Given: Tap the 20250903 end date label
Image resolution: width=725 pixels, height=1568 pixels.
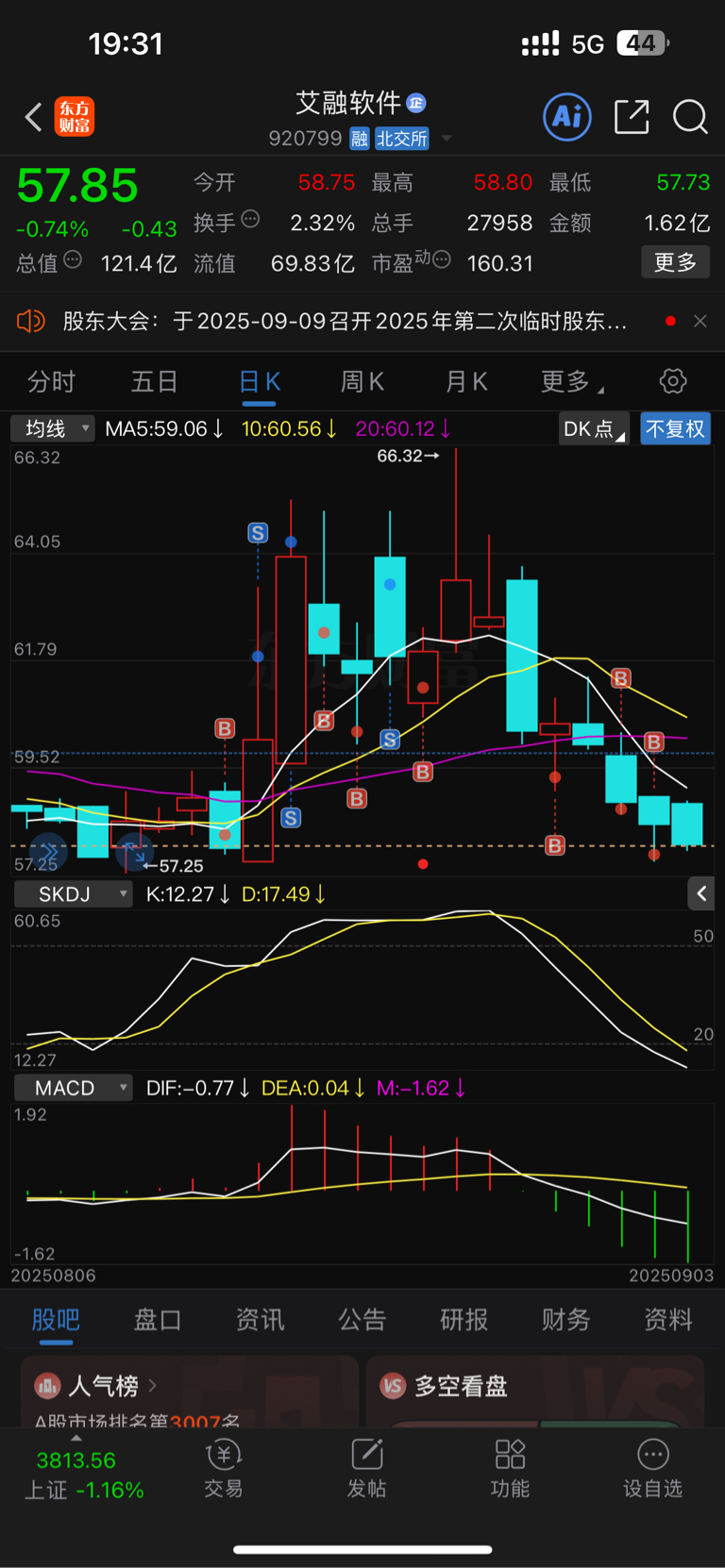Looking at the screenshot, I should [671, 1276].
